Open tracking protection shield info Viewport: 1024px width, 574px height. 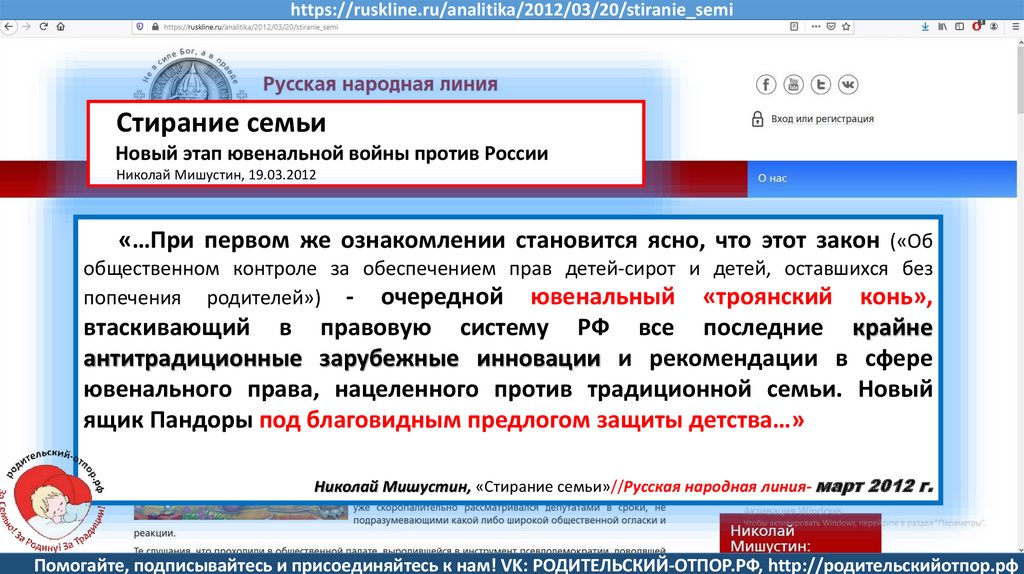[140, 27]
